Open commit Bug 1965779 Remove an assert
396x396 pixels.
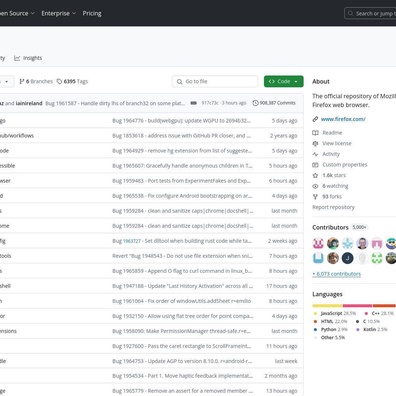pos(183,391)
